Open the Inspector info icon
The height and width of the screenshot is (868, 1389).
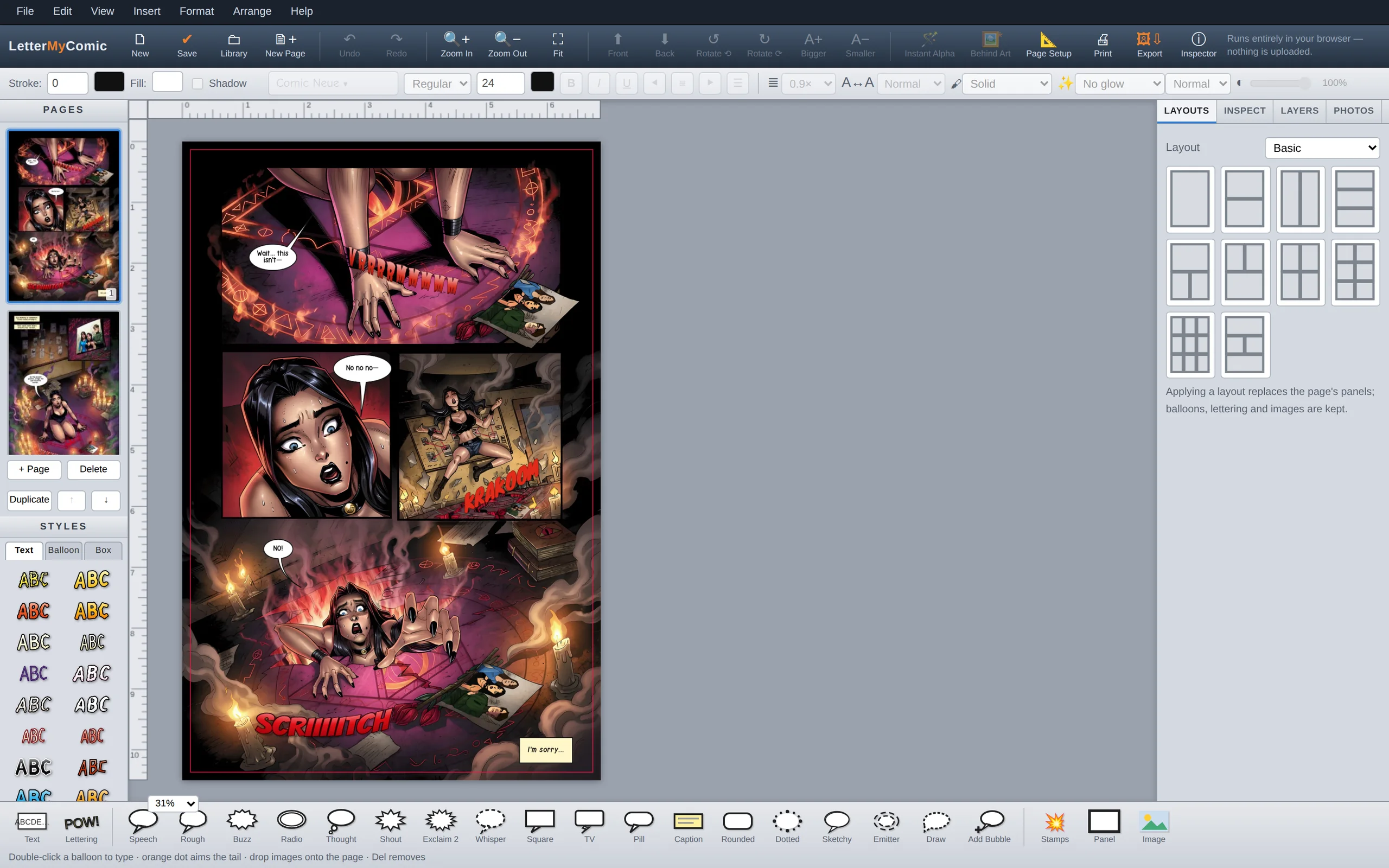point(1198,39)
